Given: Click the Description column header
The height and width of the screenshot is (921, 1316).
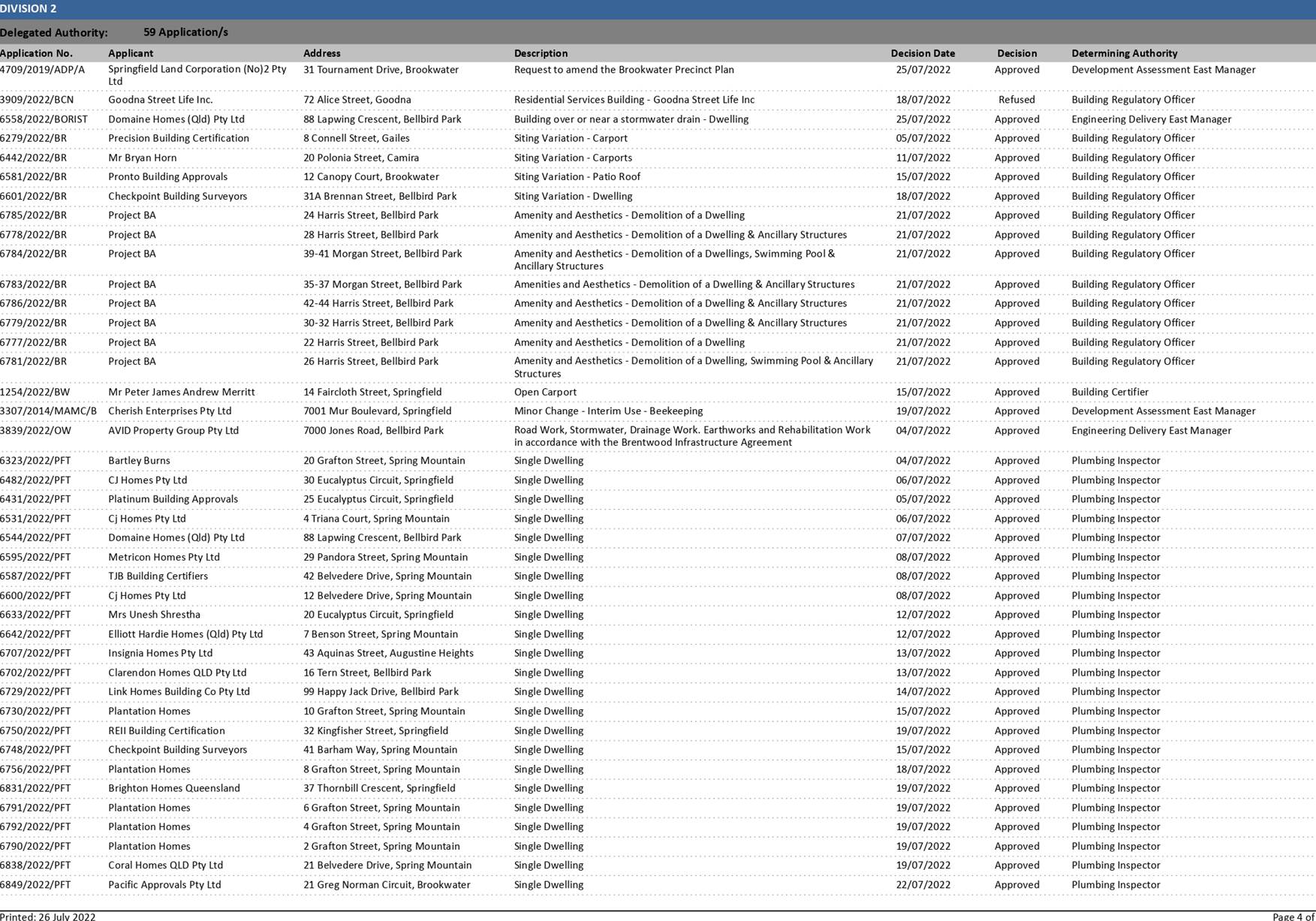Looking at the screenshot, I should (541, 53).
